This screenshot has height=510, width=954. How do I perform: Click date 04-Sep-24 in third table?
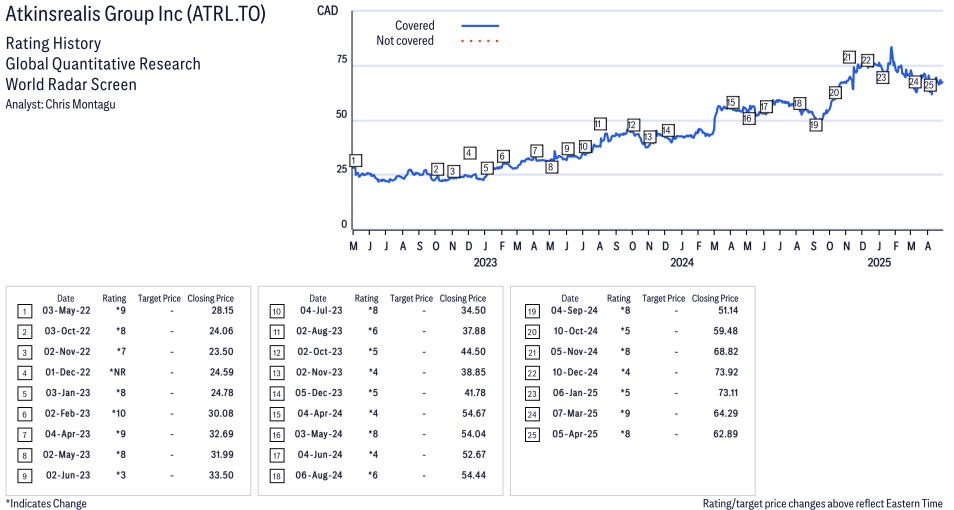pos(574,310)
